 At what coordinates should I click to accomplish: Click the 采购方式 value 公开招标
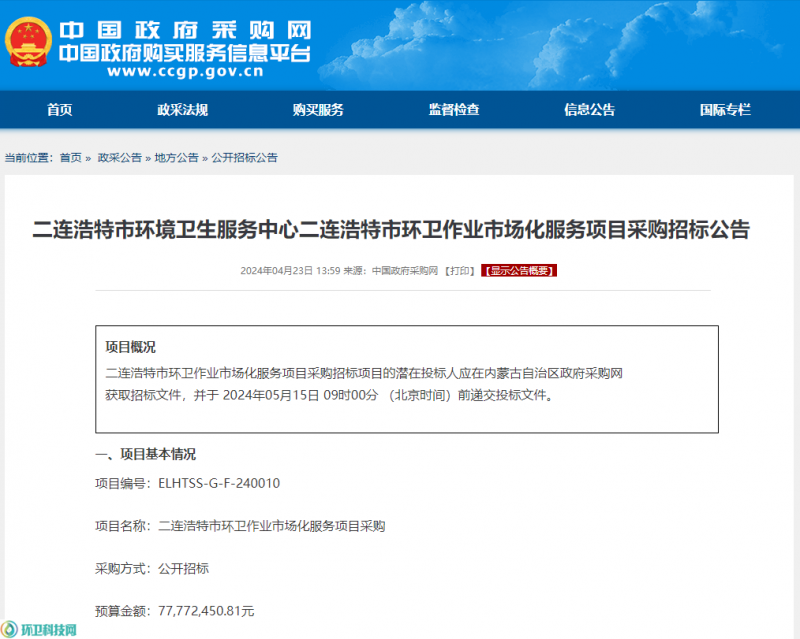point(184,569)
